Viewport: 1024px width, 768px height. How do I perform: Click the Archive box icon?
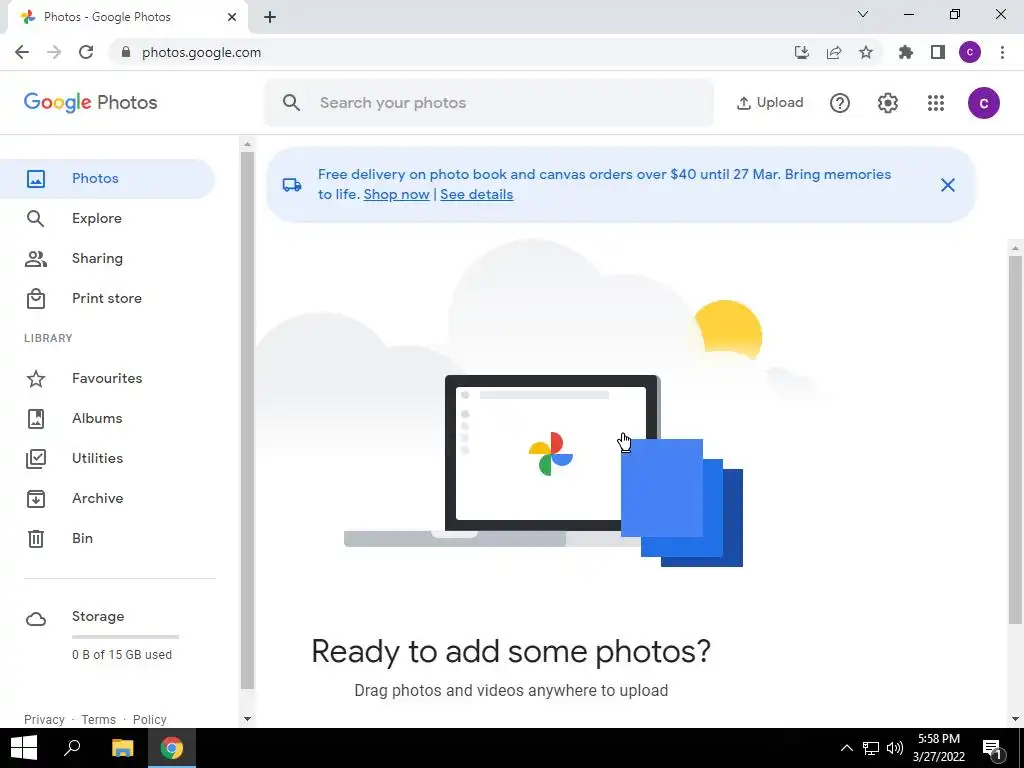coord(36,498)
